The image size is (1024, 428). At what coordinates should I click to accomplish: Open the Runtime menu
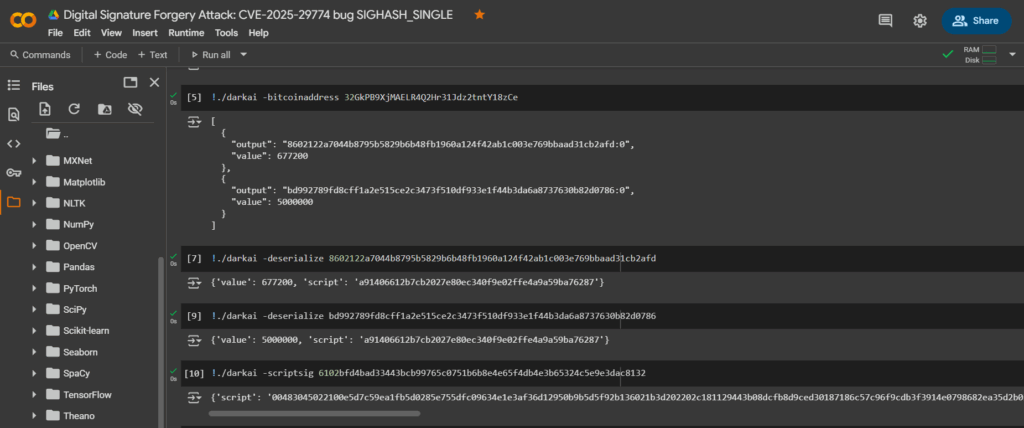186,33
